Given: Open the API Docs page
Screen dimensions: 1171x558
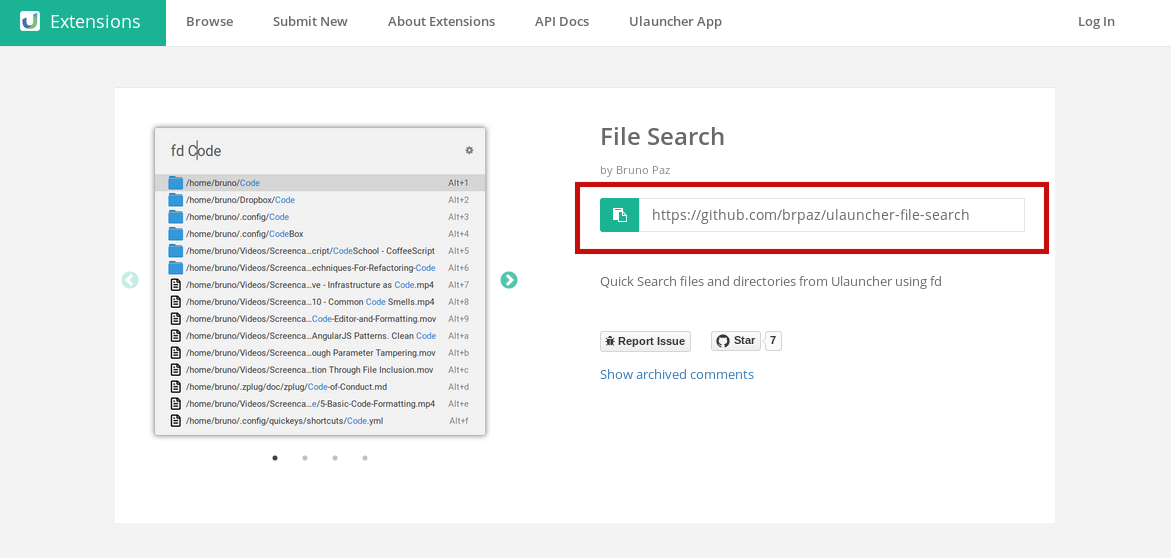Looking at the screenshot, I should (x=561, y=22).
